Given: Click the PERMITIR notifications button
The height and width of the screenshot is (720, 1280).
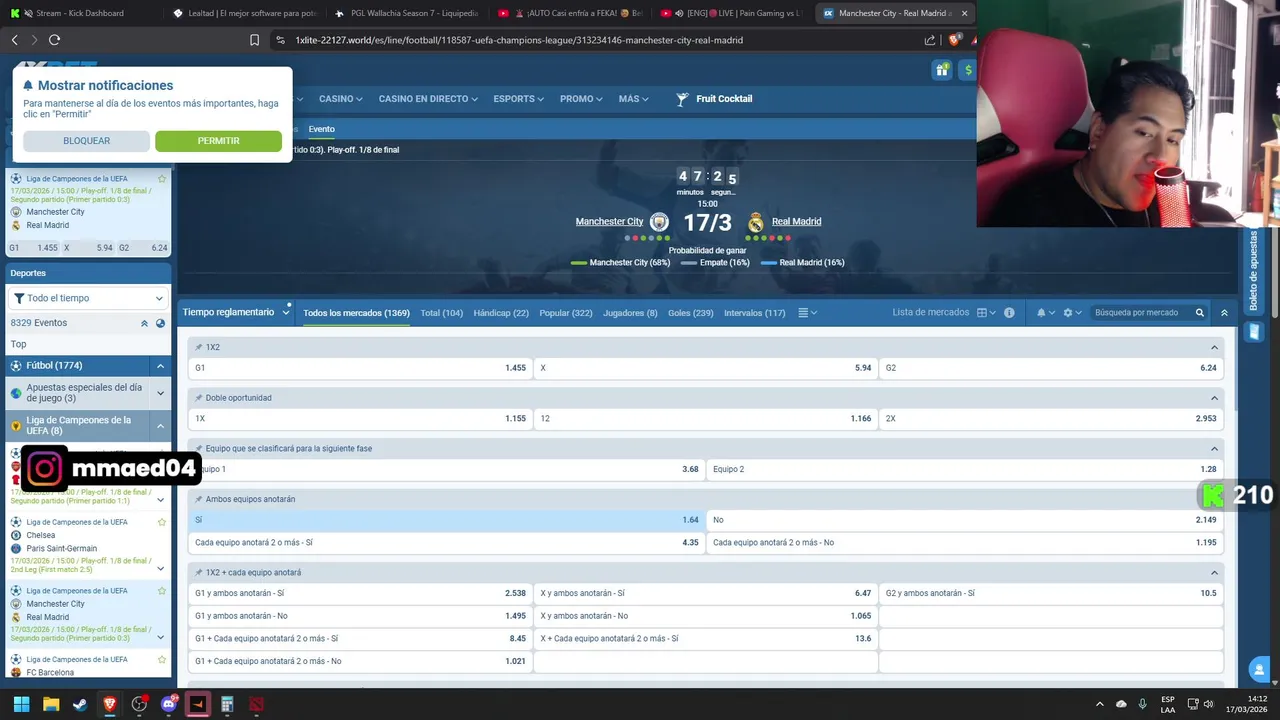Looking at the screenshot, I should pyautogui.click(x=218, y=141).
